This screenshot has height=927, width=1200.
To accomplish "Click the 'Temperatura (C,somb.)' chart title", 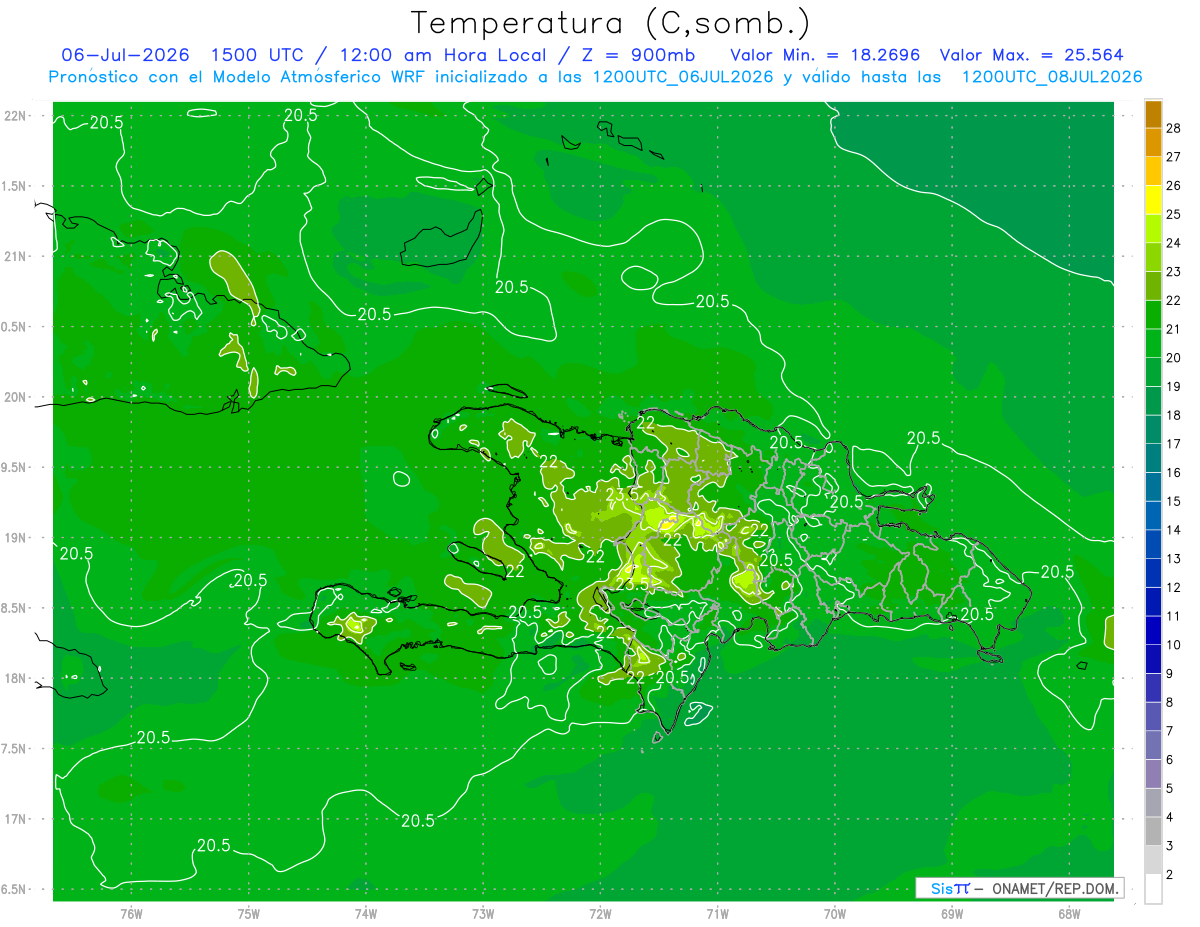I will pyautogui.click(x=611, y=23).
